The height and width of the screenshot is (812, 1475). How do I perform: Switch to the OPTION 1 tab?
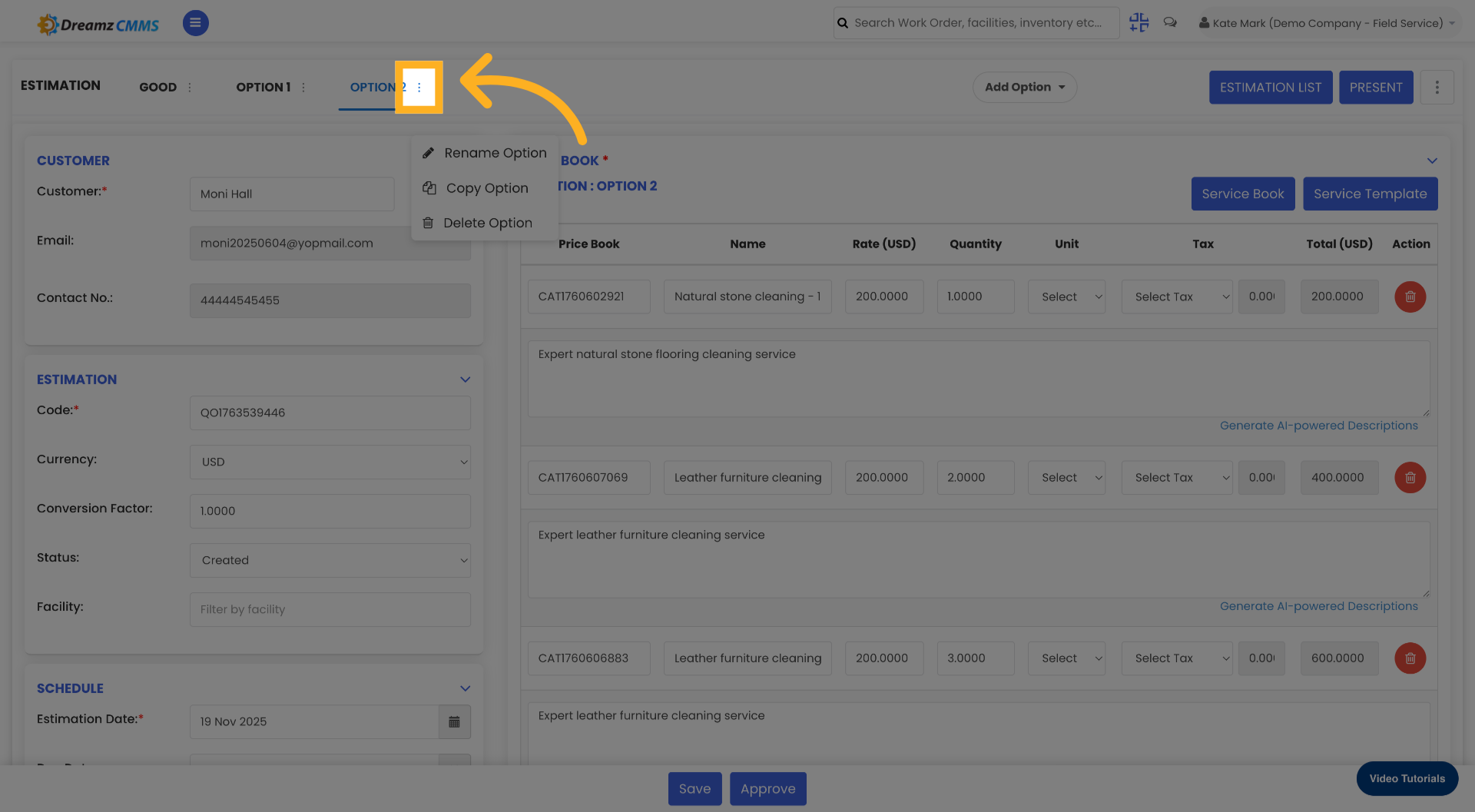coord(263,87)
